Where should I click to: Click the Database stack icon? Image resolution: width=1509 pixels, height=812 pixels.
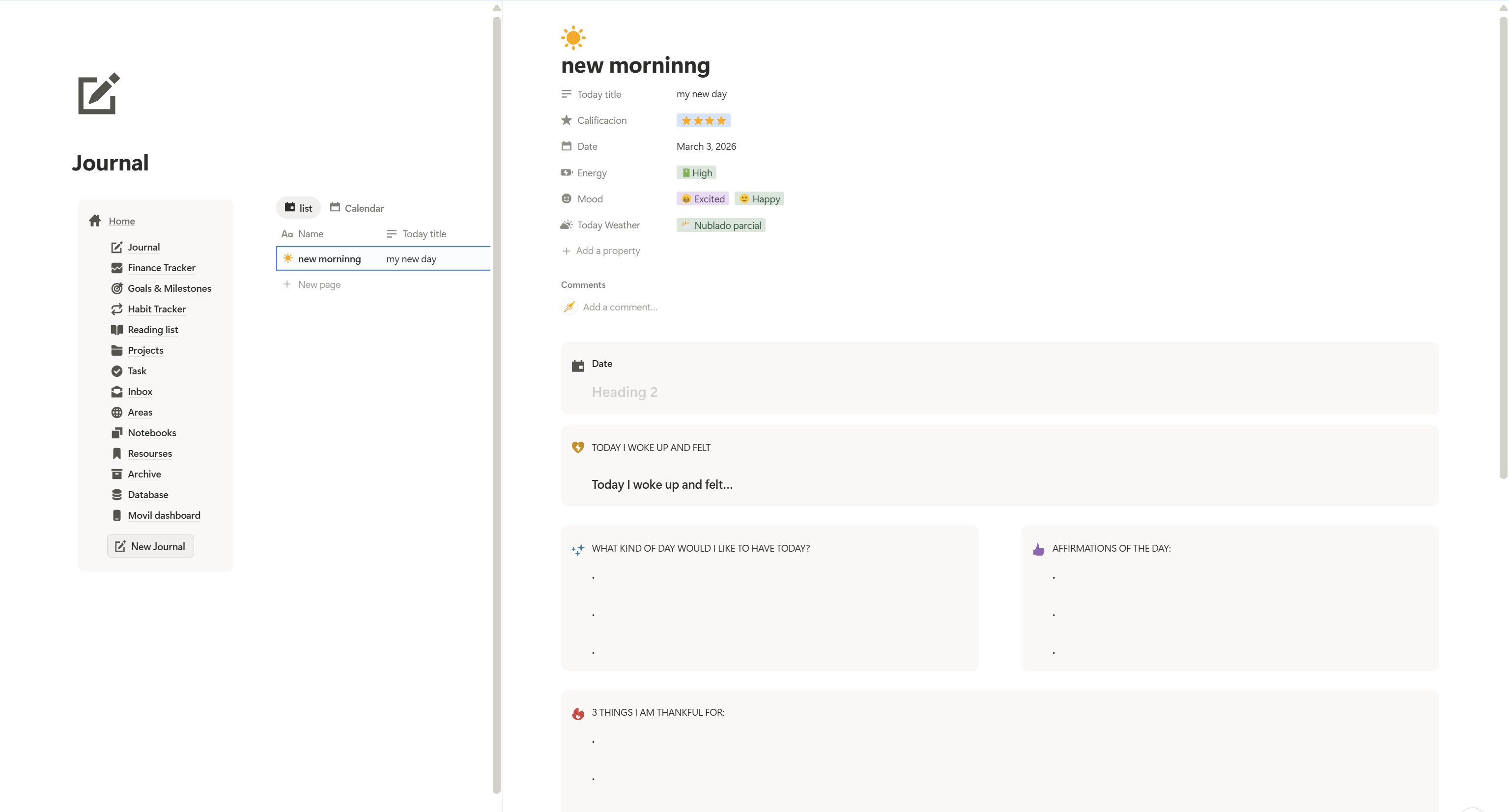coord(117,494)
